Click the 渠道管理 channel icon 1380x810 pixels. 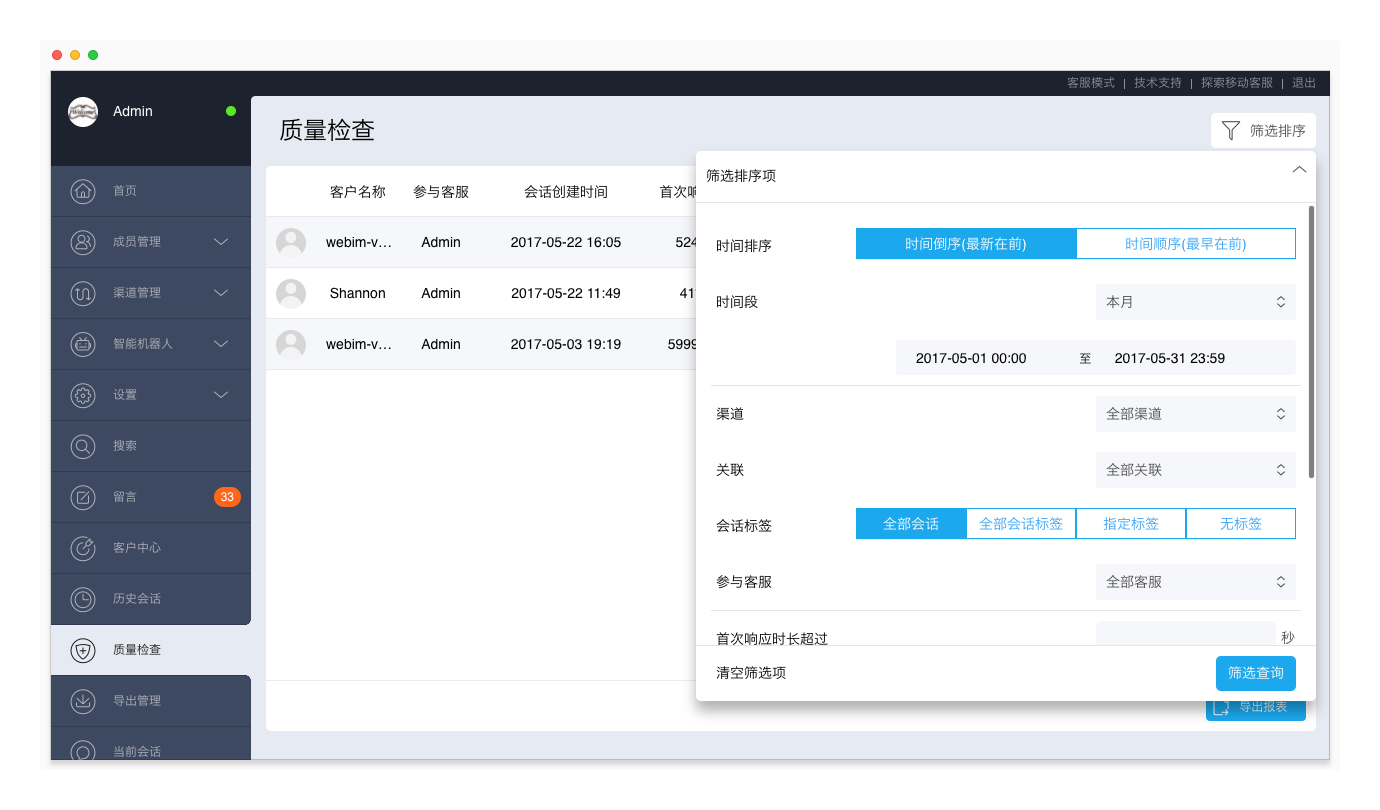click(x=83, y=293)
